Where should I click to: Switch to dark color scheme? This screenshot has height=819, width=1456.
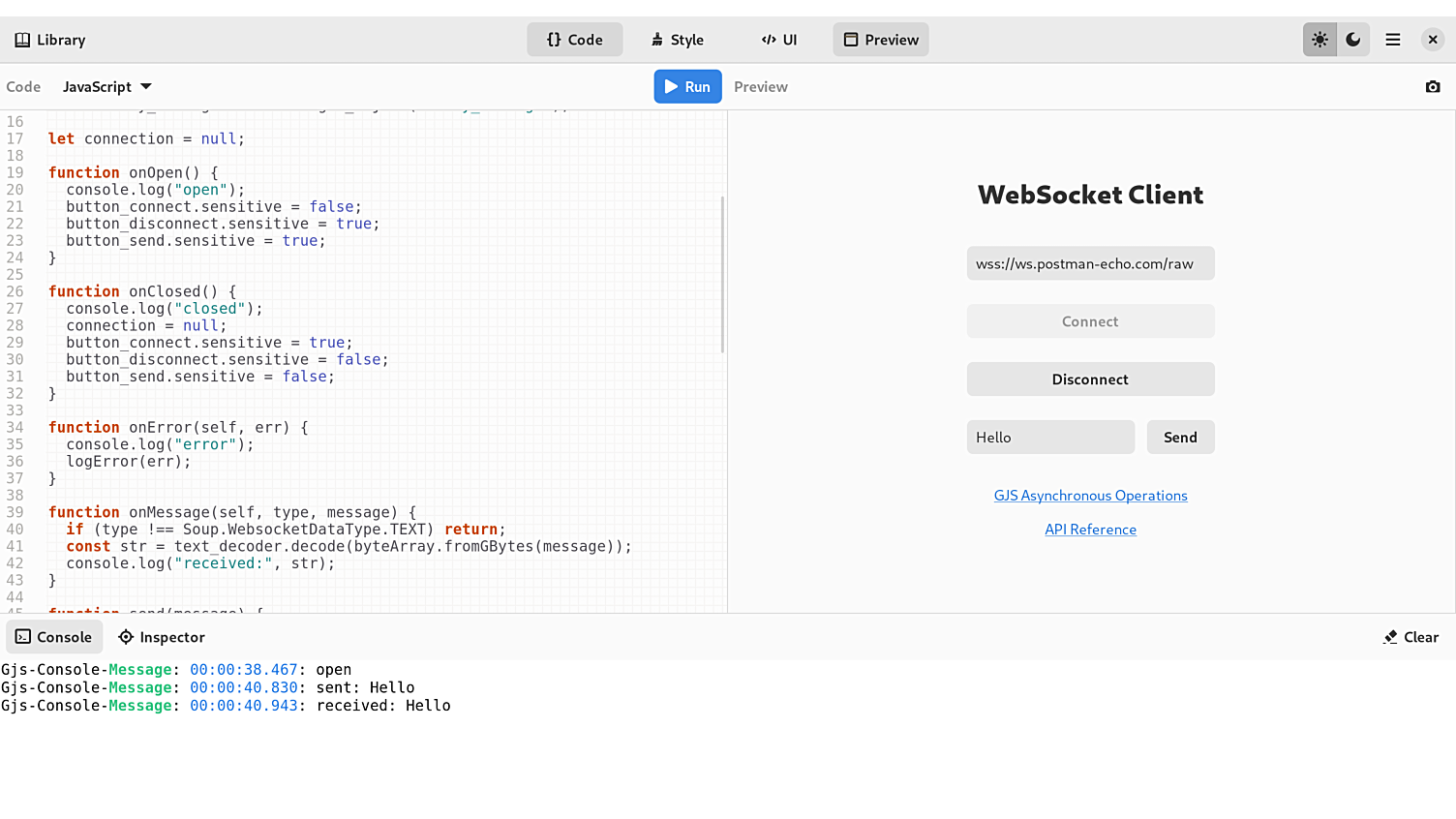tap(1353, 40)
